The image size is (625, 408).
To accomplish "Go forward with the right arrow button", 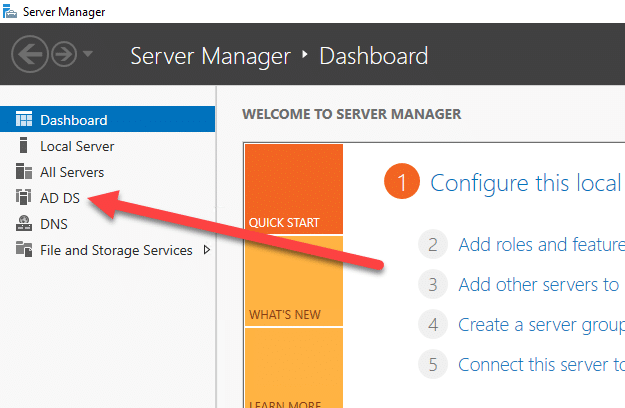I will (x=64, y=54).
